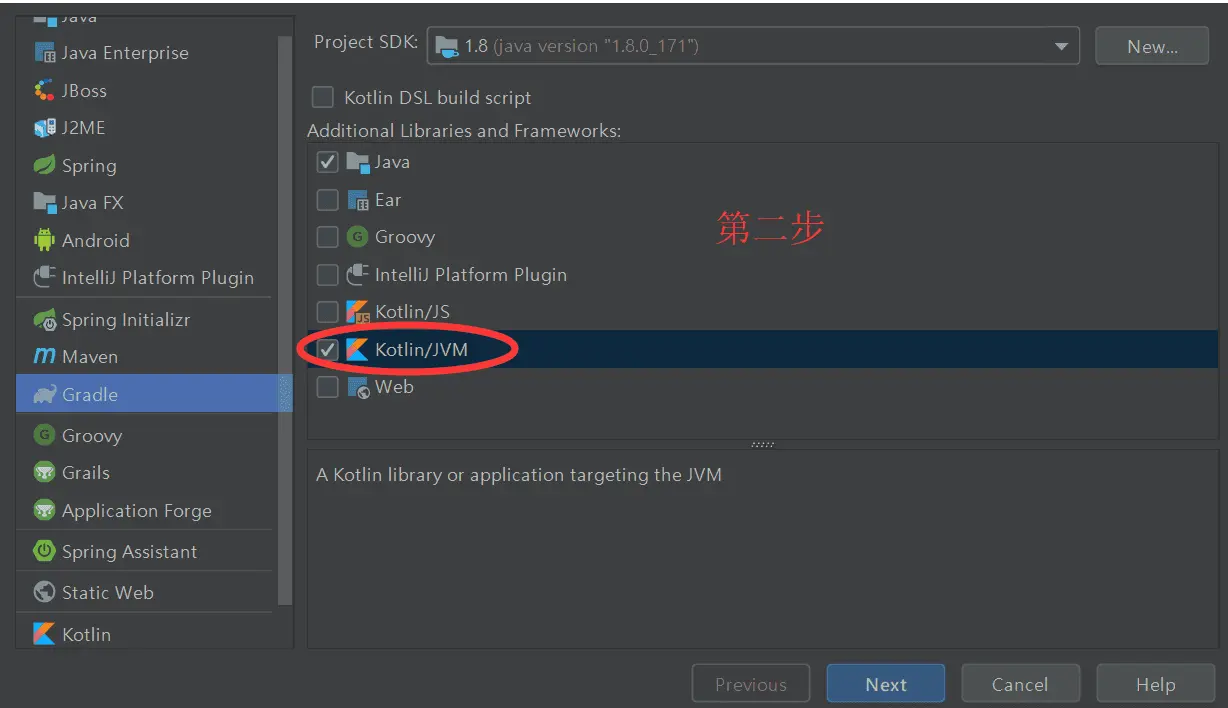Click the Maven m icon

click(x=44, y=357)
